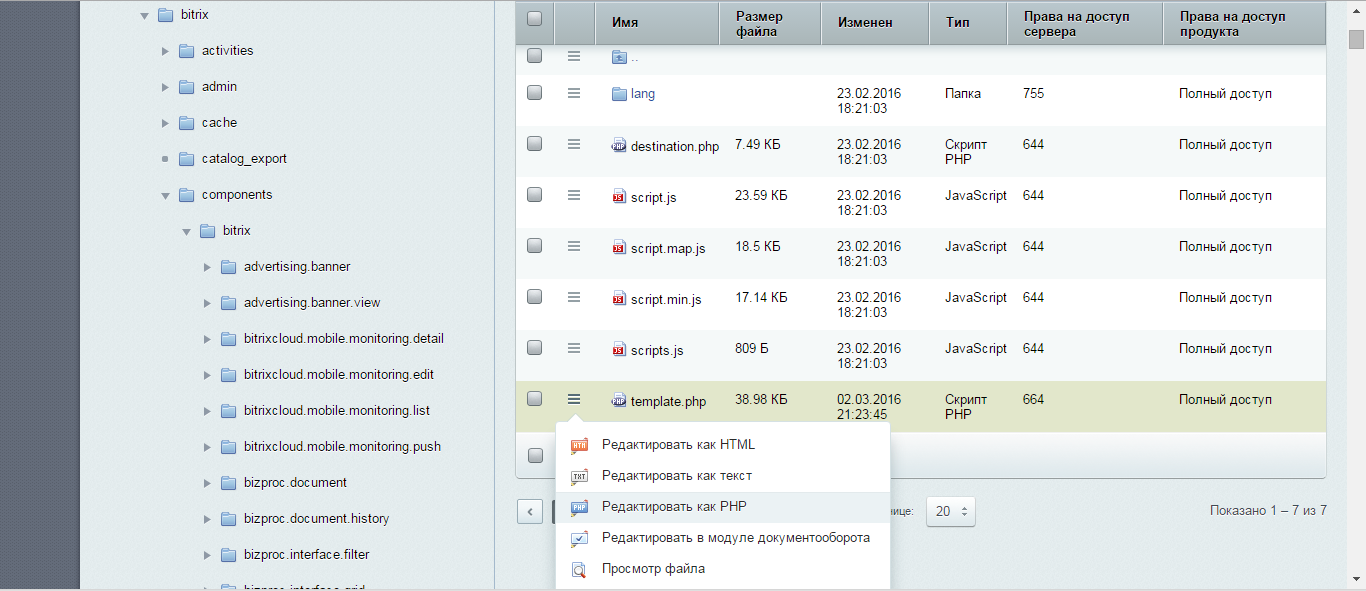Click the JS file icon beside script.map.js
Viewport: 1366px width, 591px height.
click(619, 248)
